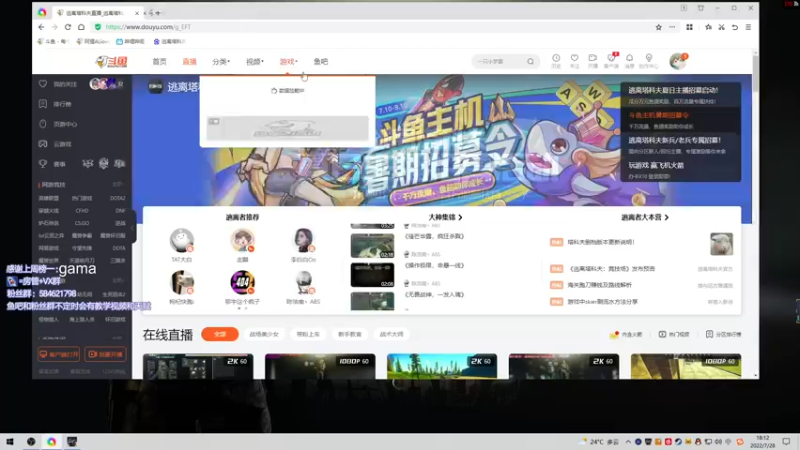Collapse the left sidebar arrow handle
The height and width of the screenshot is (450, 800).
tap(133, 228)
